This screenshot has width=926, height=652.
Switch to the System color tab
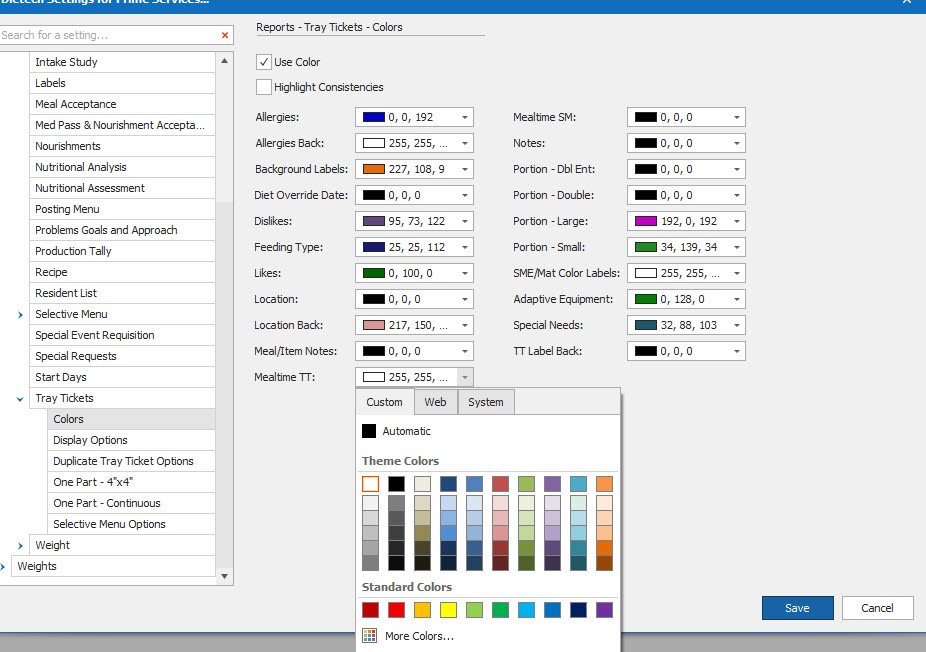pos(485,402)
